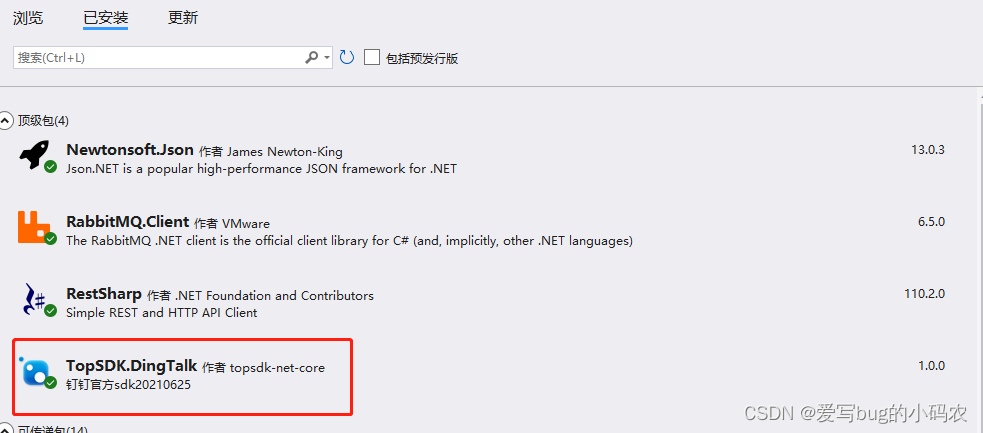Click Newtonsoft.Json version 13.0.3
Image resolution: width=983 pixels, height=433 pixels.
[928, 150]
